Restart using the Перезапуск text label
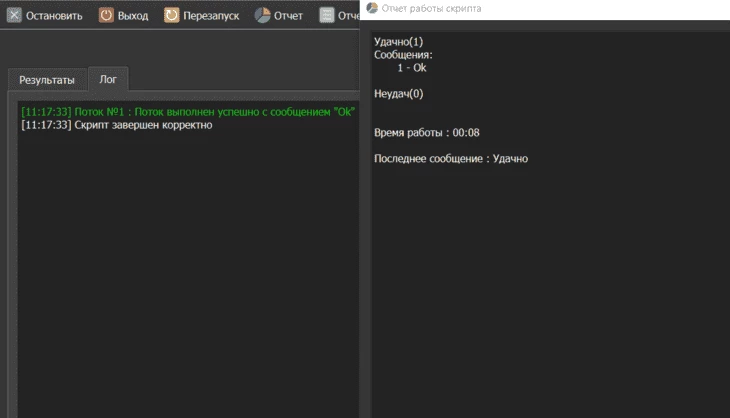The image size is (730, 418). [x=211, y=16]
